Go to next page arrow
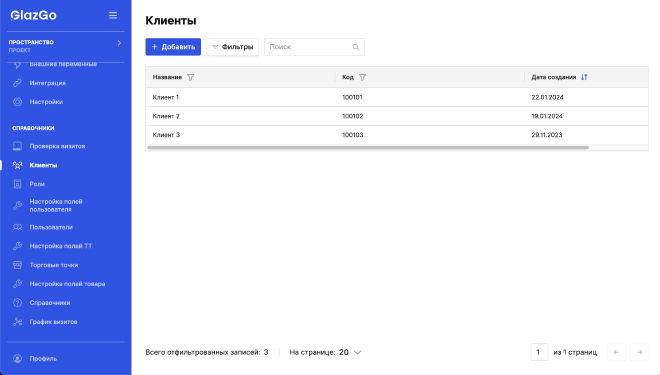The height and width of the screenshot is (375, 660). point(639,352)
